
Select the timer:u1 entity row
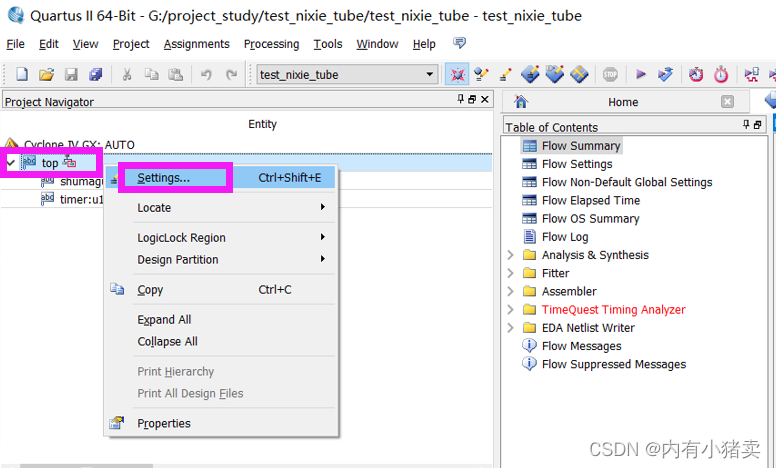[82, 199]
